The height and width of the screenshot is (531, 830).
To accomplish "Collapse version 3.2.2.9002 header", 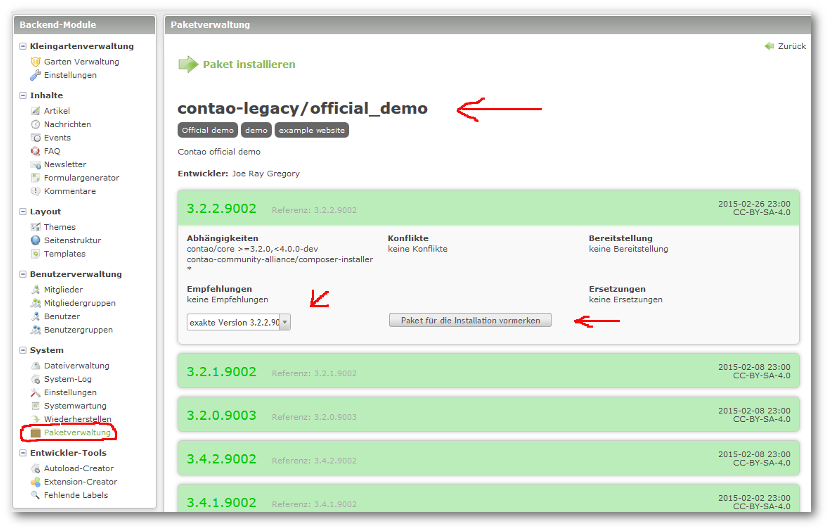I will [x=488, y=209].
